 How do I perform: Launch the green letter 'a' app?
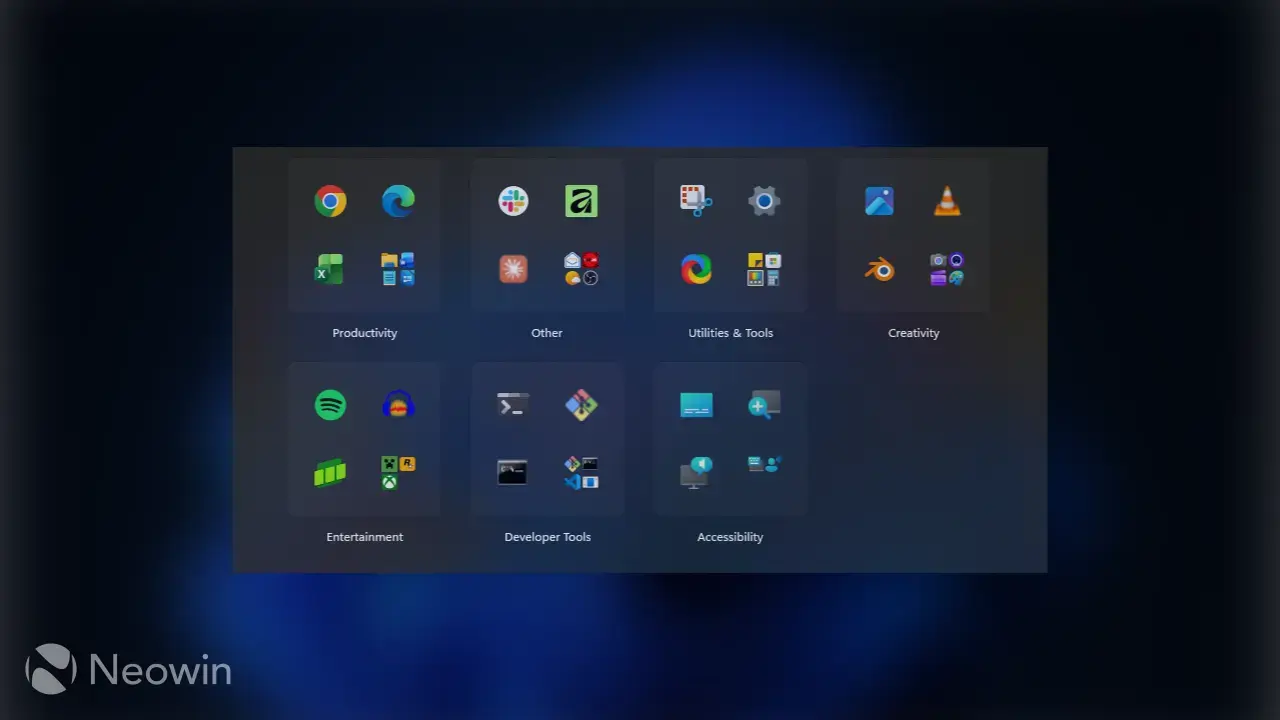coord(581,201)
